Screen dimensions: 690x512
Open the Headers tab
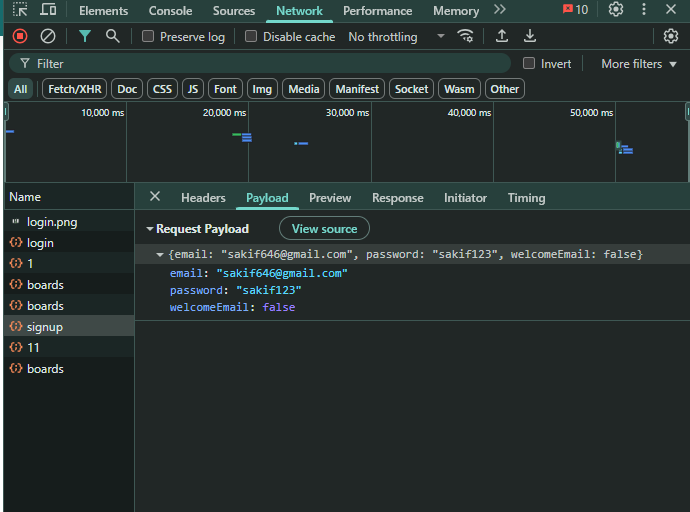[x=203, y=198]
